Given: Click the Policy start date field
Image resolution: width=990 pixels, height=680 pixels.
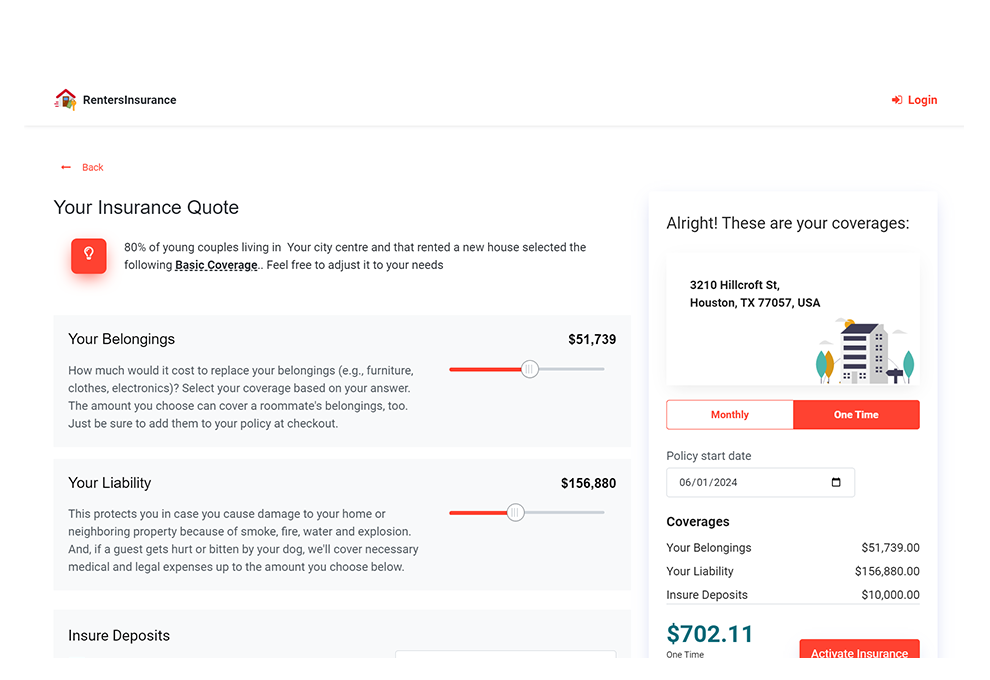Looking at the screenshot, I should point(750,482).
